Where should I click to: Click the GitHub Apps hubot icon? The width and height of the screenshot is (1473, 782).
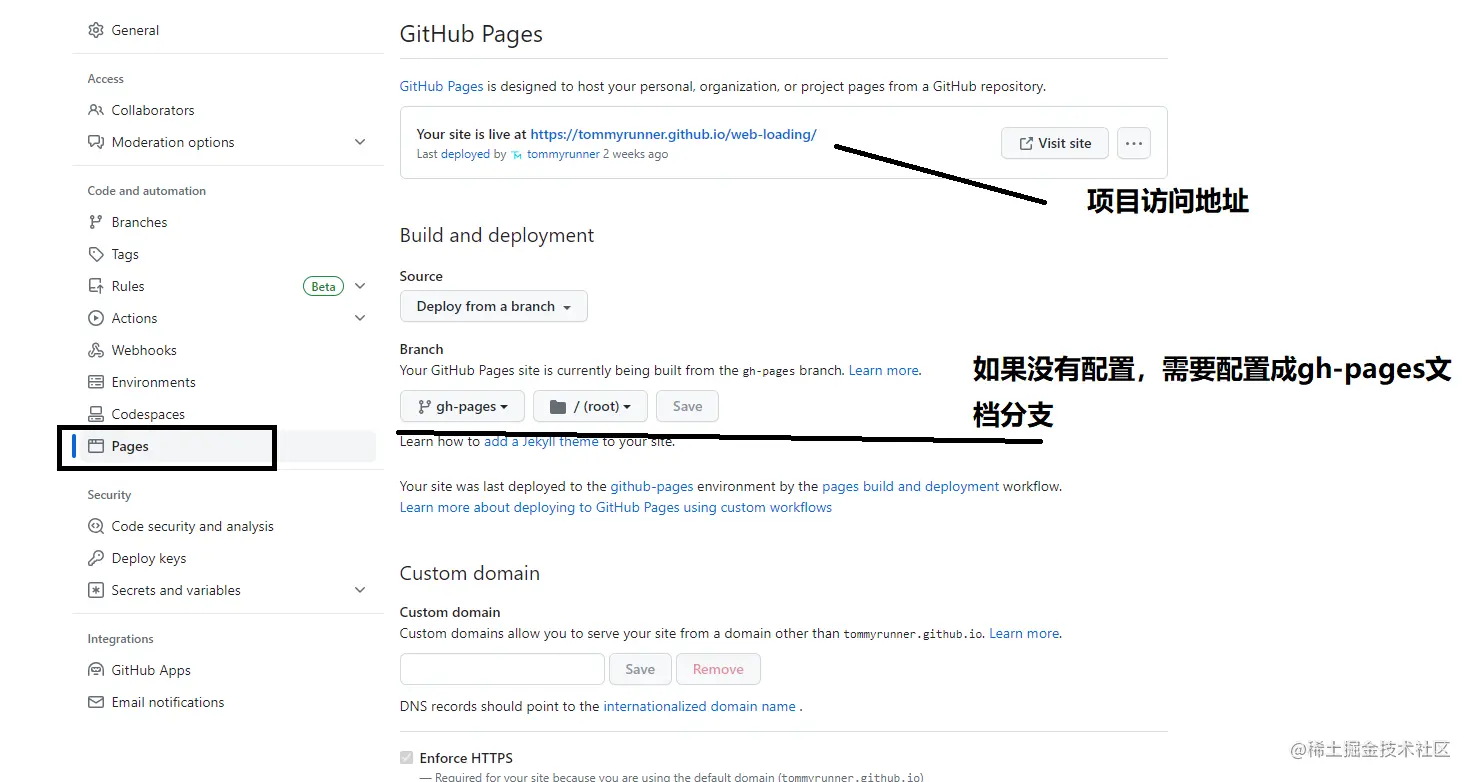[x=96, y=670]
